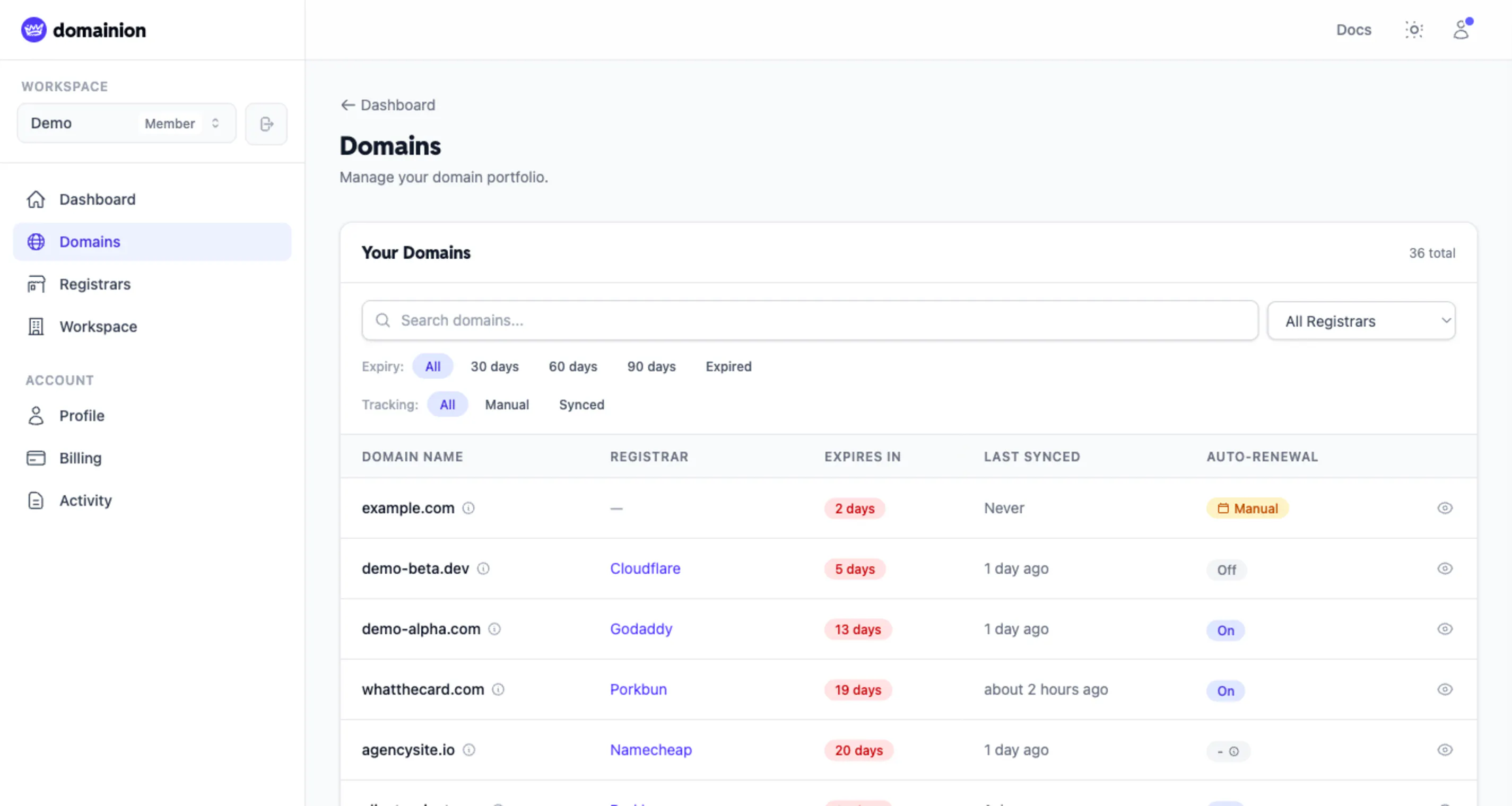Open the Dashboard sidebar item
The image size is (1512, 806).
click(152, 199)
